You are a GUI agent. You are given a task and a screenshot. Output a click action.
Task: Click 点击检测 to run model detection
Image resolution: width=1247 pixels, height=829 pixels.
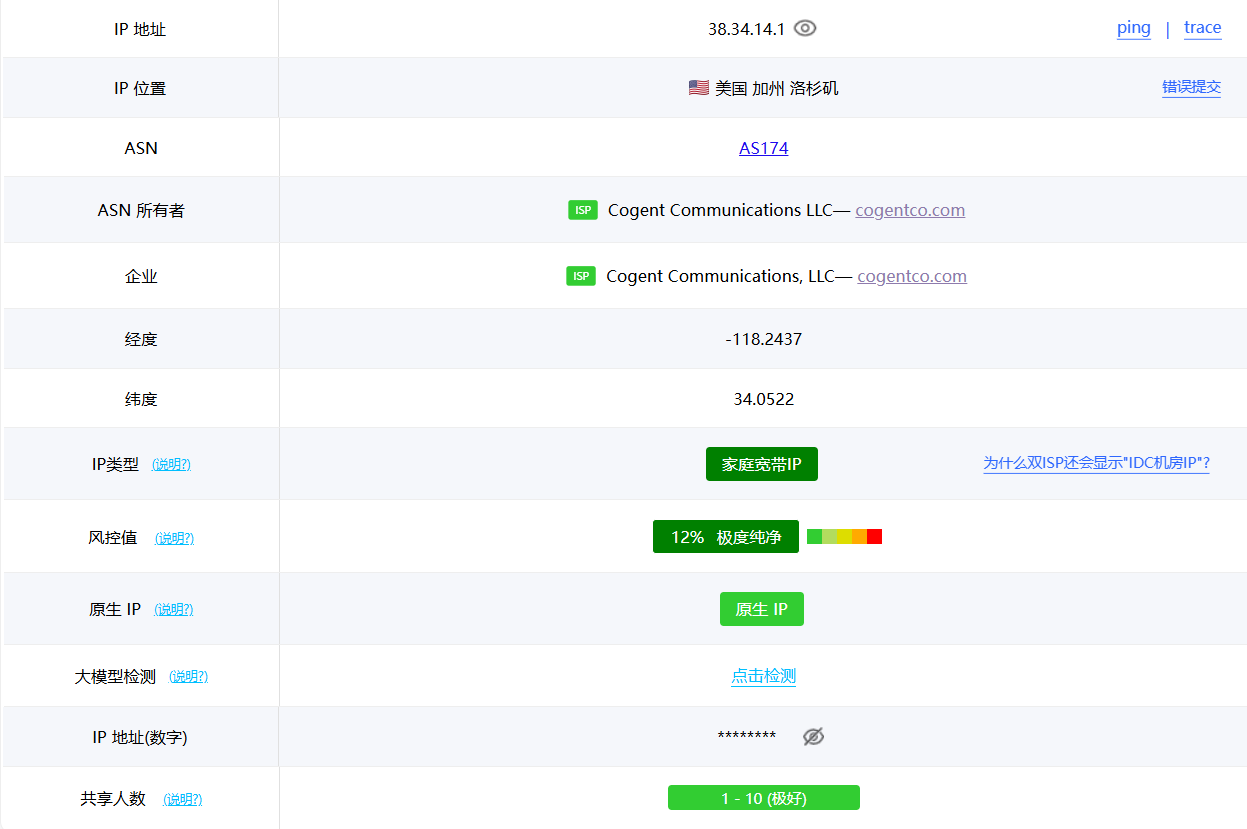(763, 676)
